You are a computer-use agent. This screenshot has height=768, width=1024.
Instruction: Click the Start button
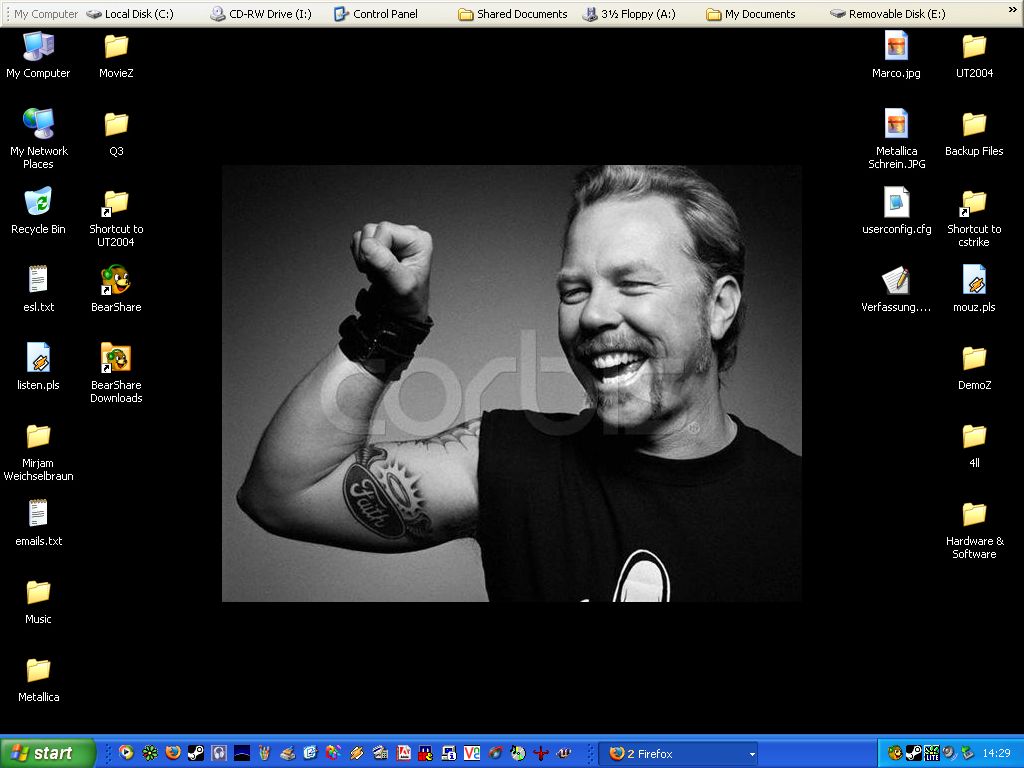[47, 753]
